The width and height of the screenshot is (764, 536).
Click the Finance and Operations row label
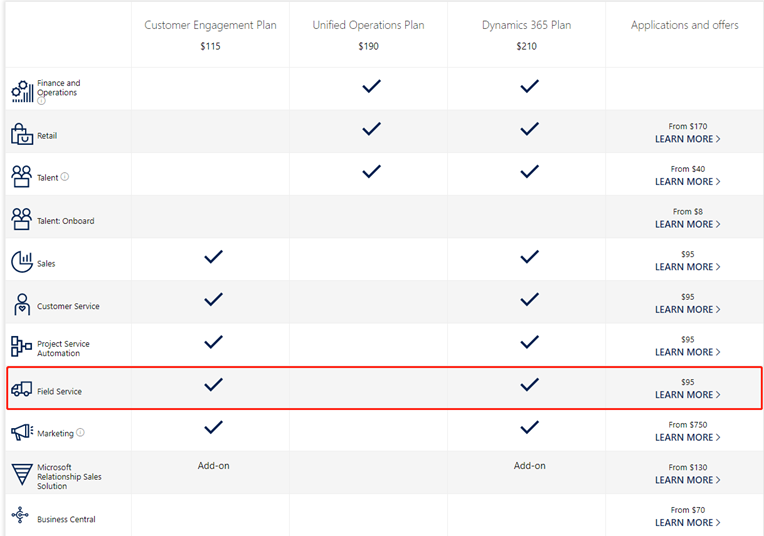point(59,88)
